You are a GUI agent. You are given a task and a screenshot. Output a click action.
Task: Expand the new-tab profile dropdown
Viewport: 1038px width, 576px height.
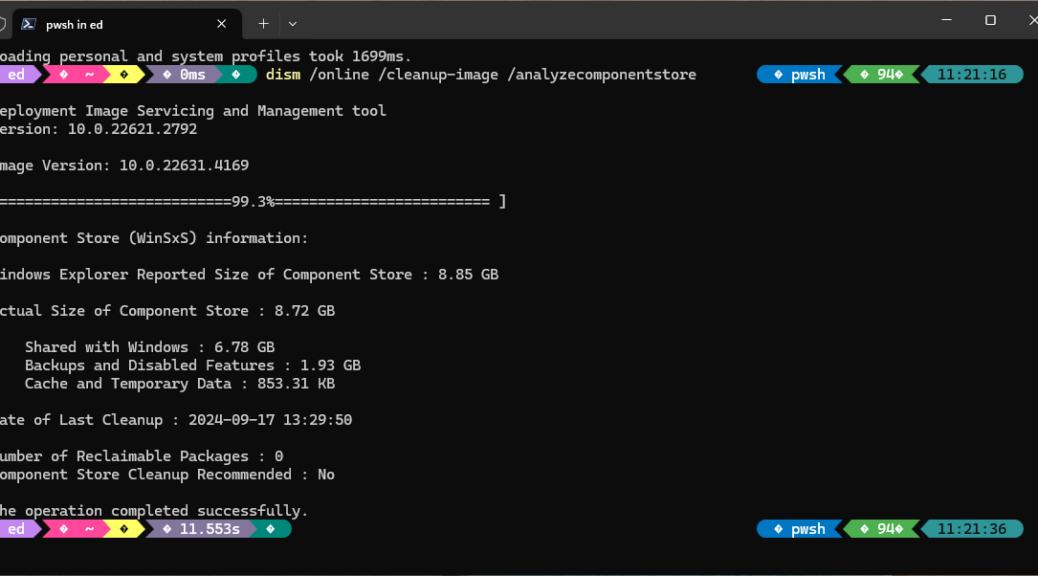[x=293, y=24]
